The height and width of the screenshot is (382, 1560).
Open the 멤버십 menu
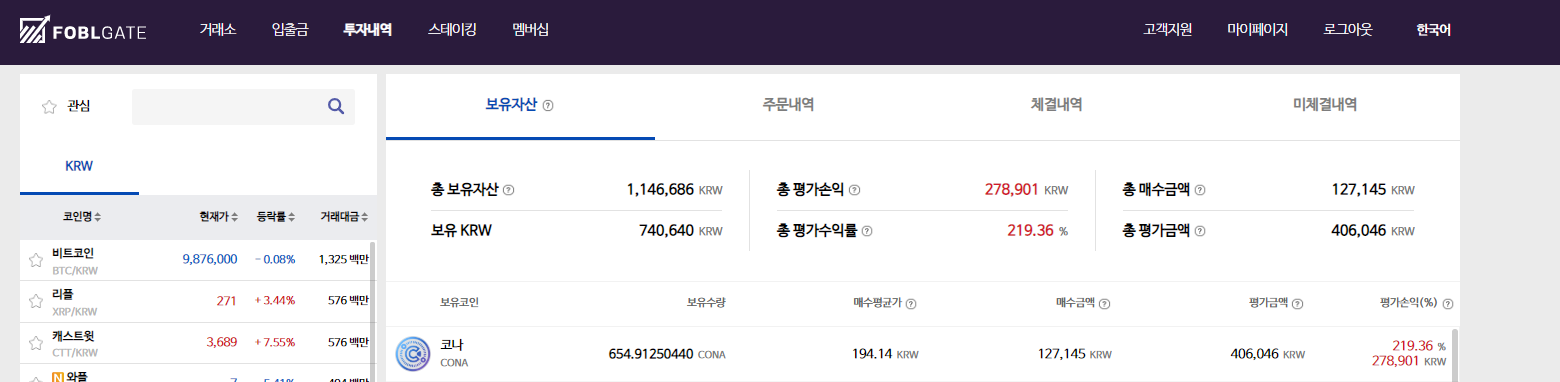530,30
